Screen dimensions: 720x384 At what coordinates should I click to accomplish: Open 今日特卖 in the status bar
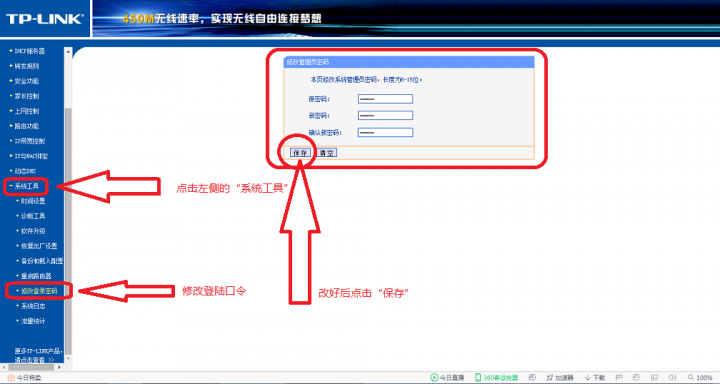click(x=24, y=378)
